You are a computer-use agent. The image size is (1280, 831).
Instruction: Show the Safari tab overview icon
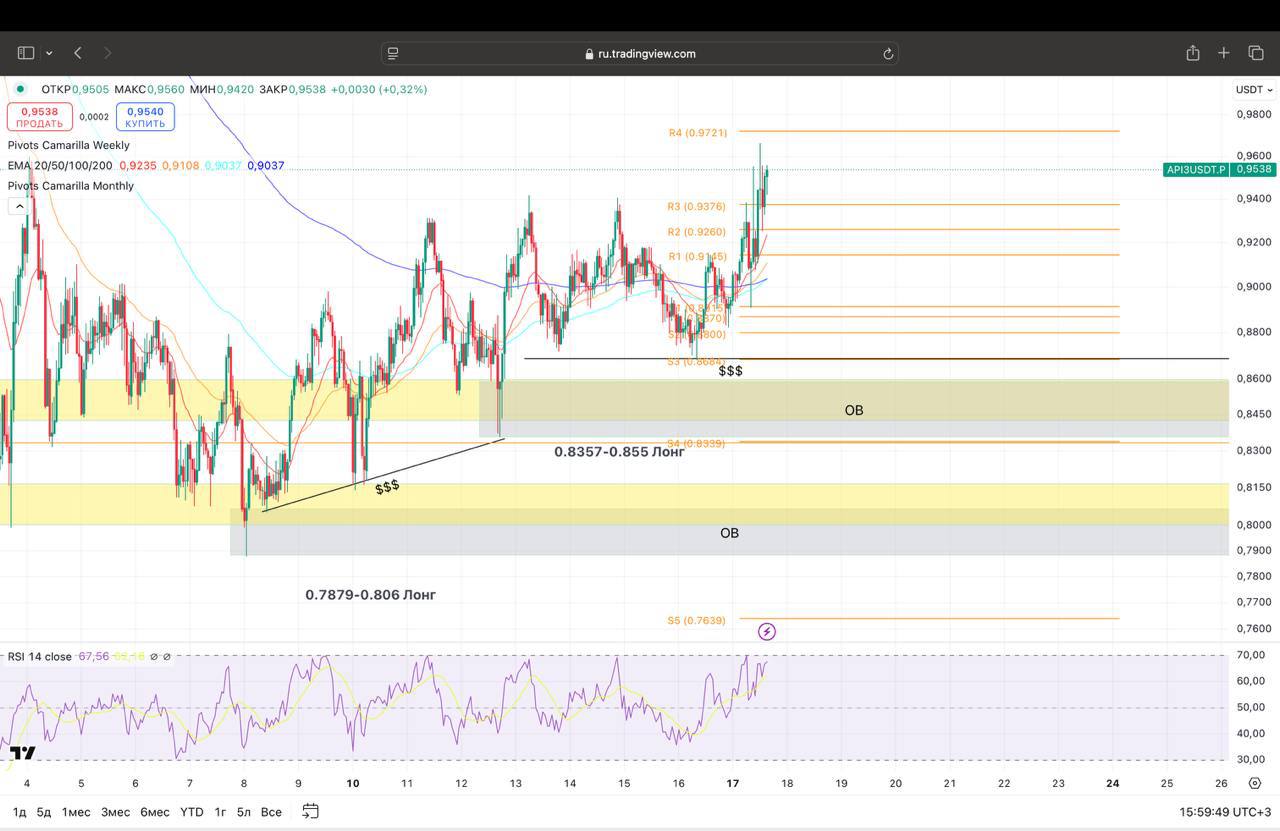point(1256,53)
